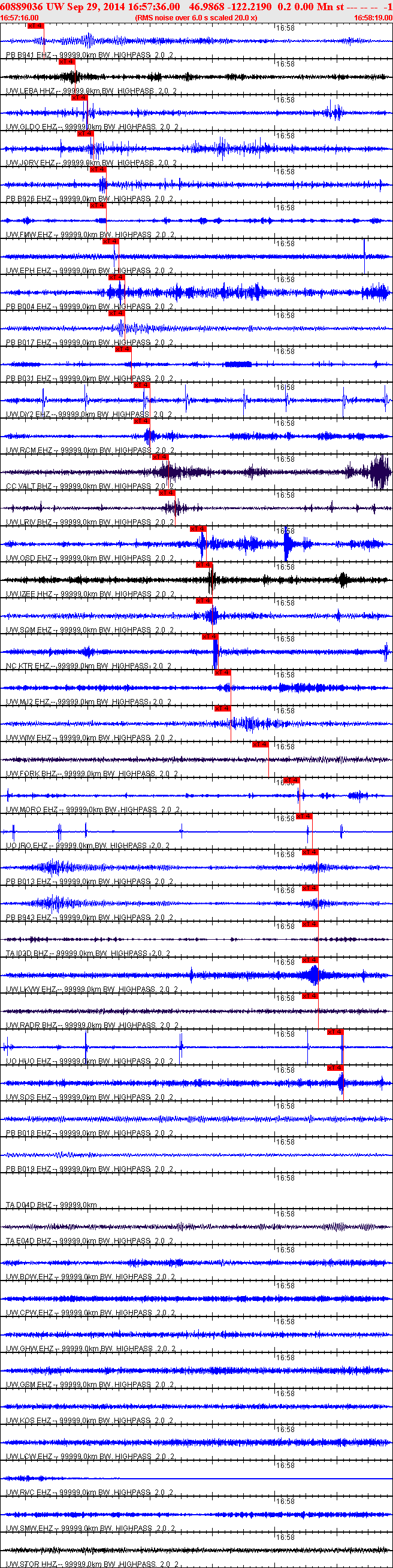Select the UW EPH EHZ station label

90,270
